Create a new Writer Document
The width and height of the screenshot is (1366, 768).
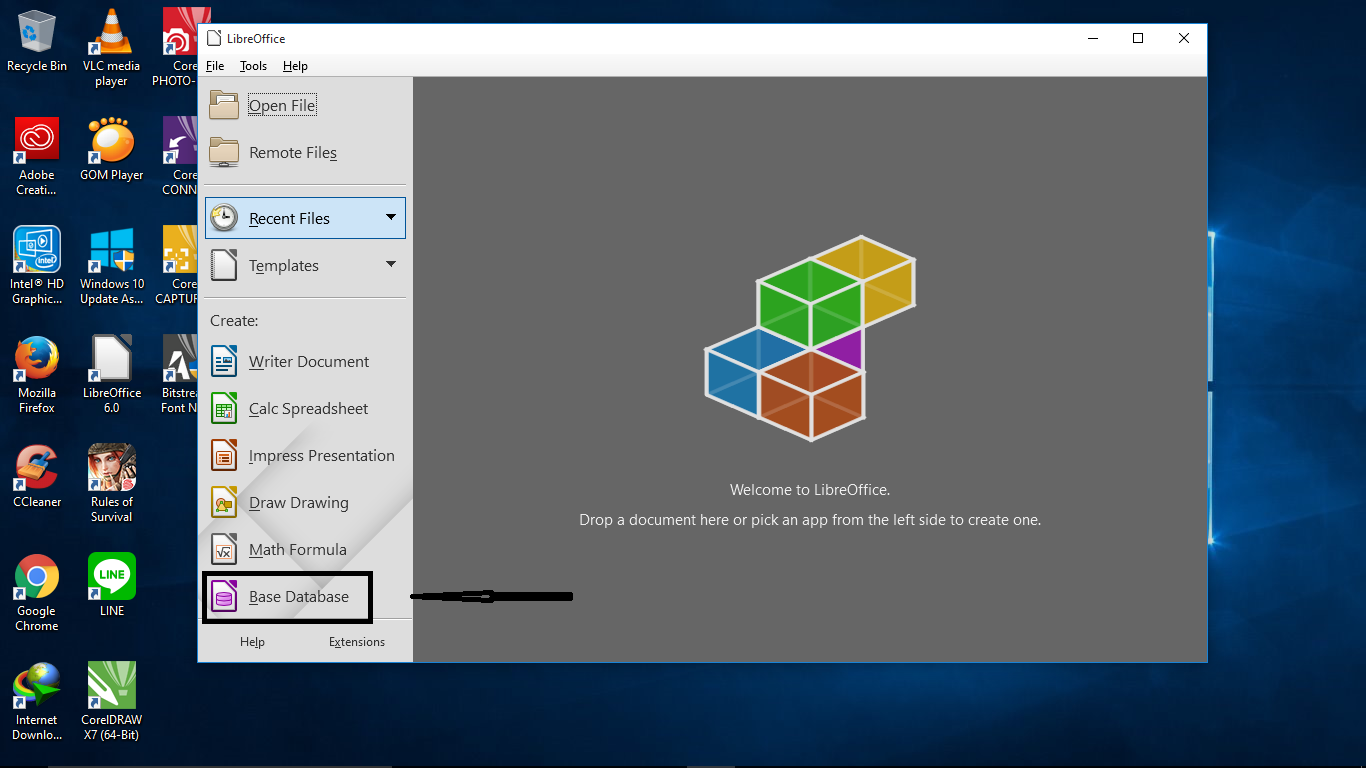point(305,361)
